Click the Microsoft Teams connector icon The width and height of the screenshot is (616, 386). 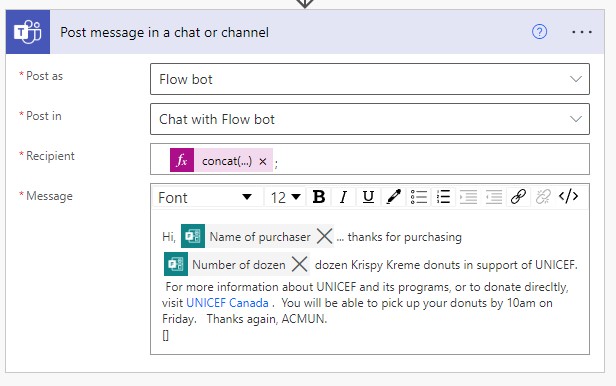(x=28, y=32)
